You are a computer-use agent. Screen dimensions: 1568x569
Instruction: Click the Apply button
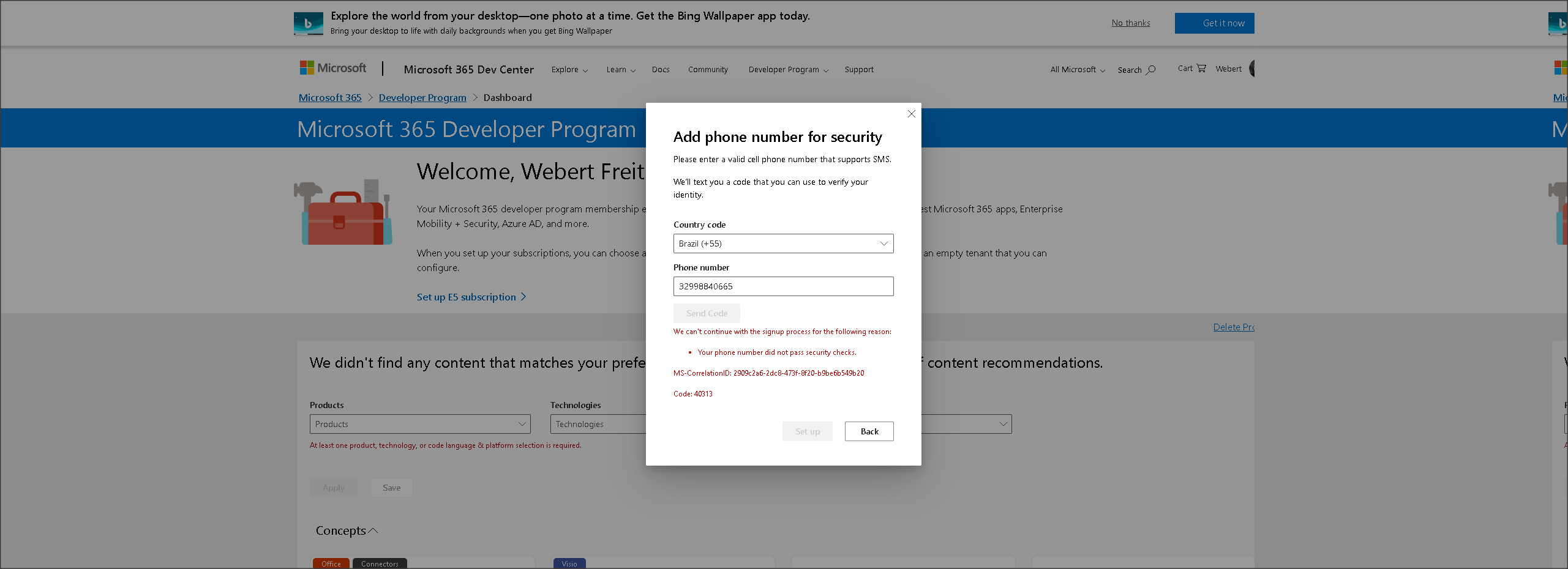[x=333, y=488]
